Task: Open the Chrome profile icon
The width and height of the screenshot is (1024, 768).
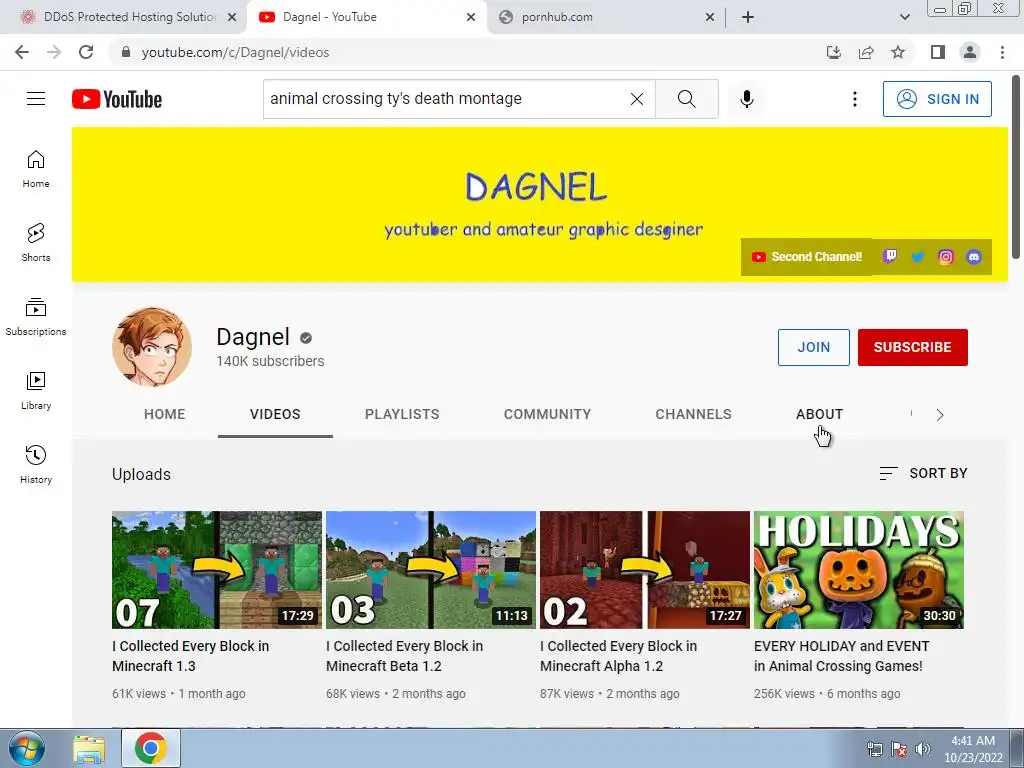Action: pyautogui.click(x=970, y=52)
